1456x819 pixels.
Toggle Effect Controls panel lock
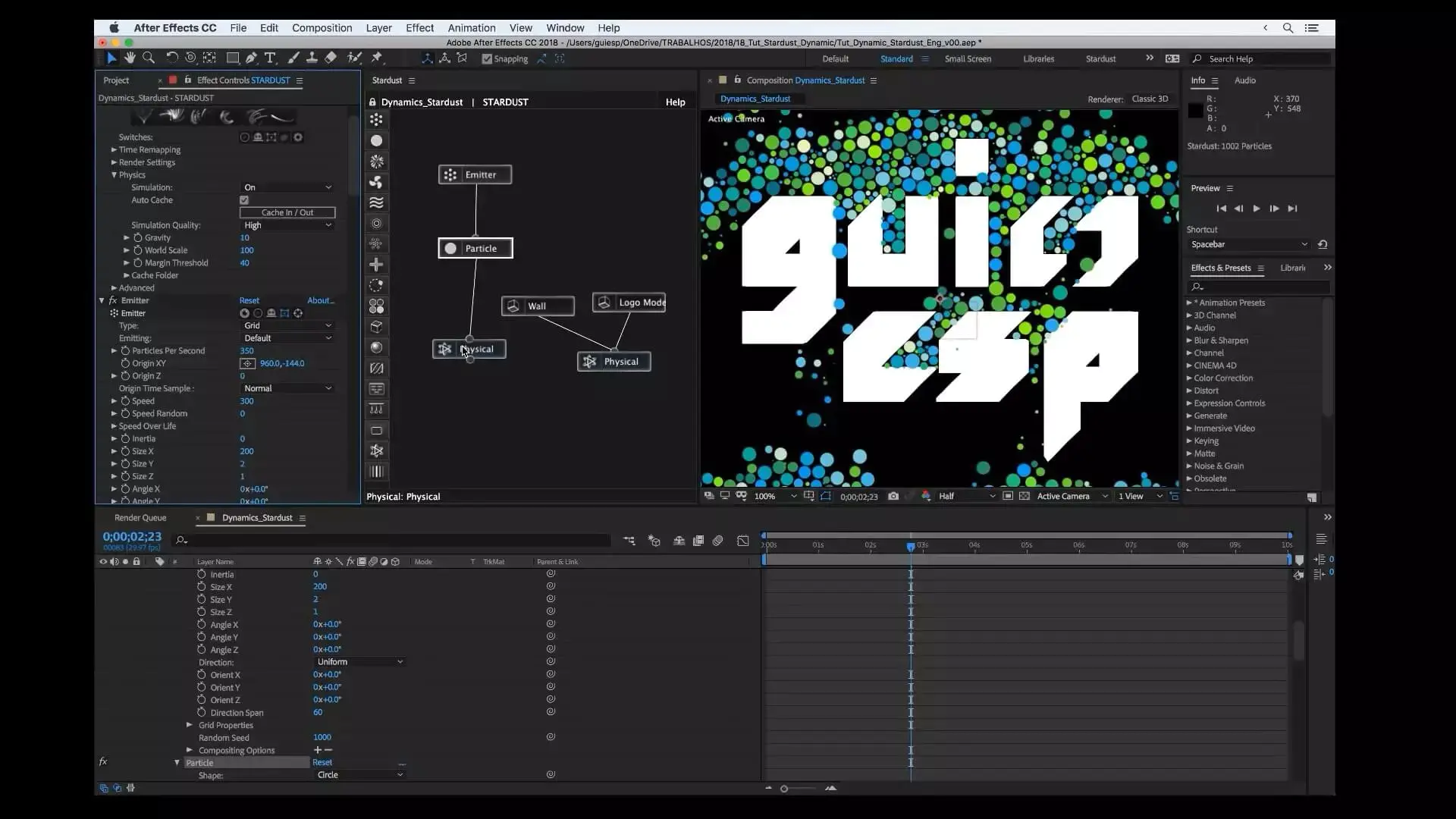[x=188, y=80]
